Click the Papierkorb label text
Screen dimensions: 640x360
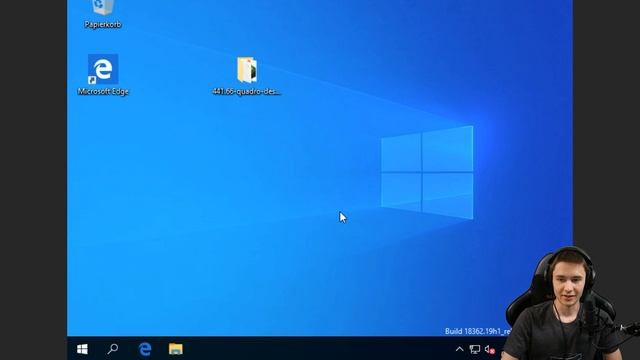(x=103, y=24)
